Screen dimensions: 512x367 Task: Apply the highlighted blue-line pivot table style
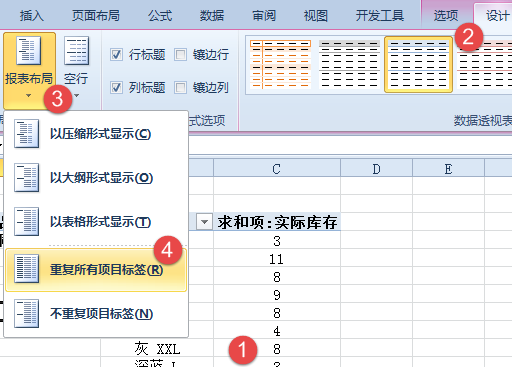418,64
